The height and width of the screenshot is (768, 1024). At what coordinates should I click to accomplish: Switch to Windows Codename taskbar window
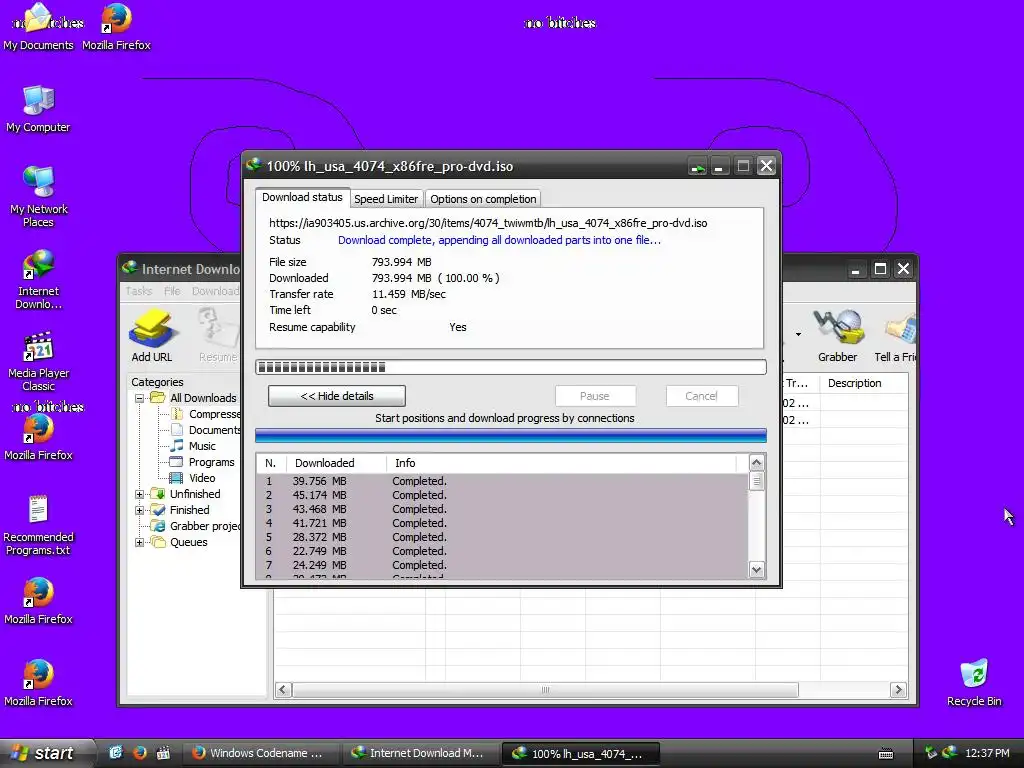coord(259,753)
